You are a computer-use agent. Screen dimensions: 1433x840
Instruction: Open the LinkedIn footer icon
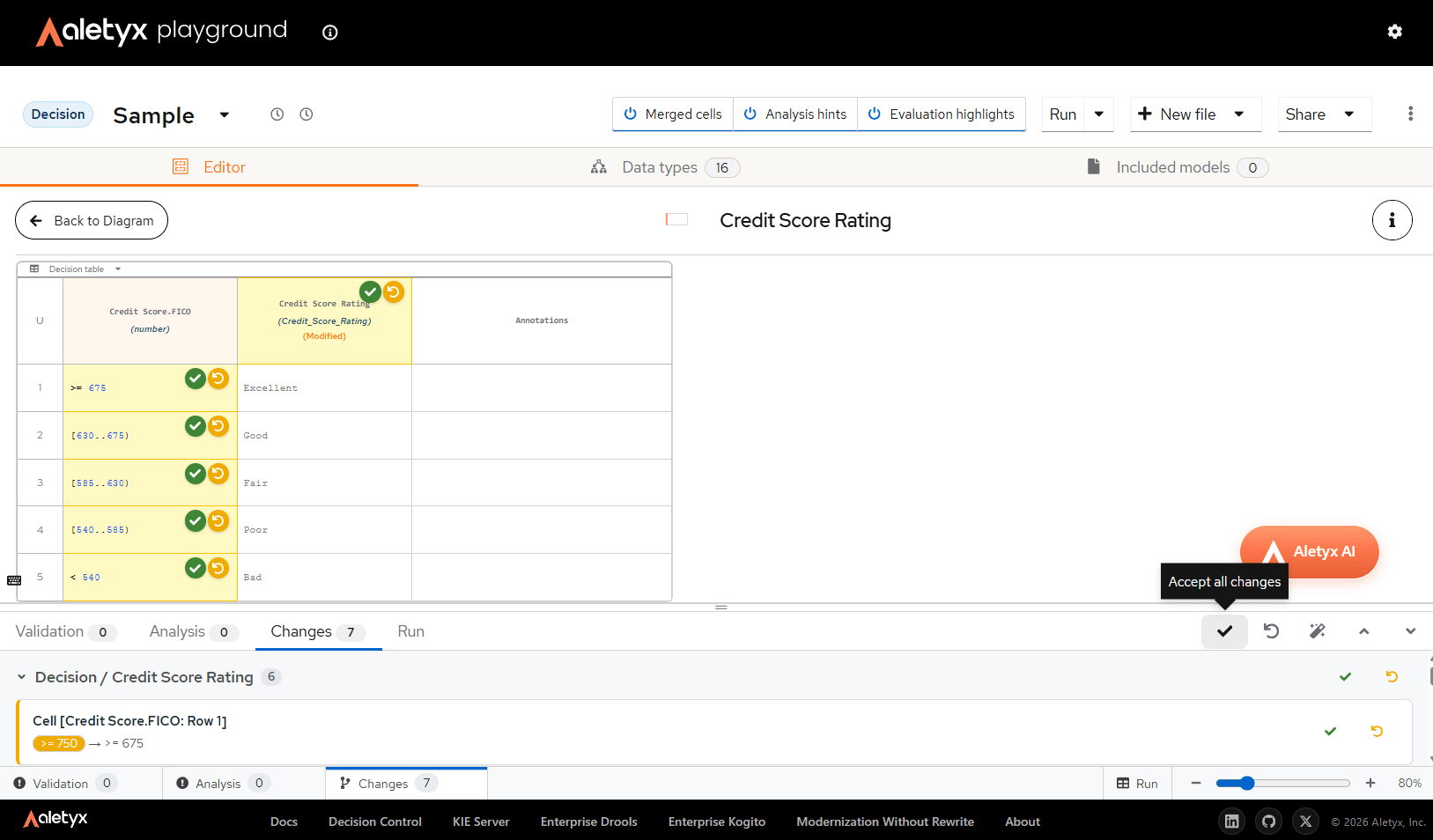[x=1231, y=822]
